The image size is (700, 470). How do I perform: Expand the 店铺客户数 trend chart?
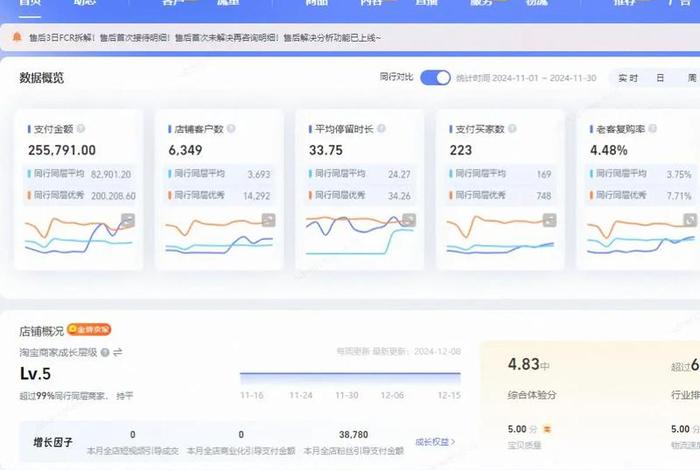268,220
